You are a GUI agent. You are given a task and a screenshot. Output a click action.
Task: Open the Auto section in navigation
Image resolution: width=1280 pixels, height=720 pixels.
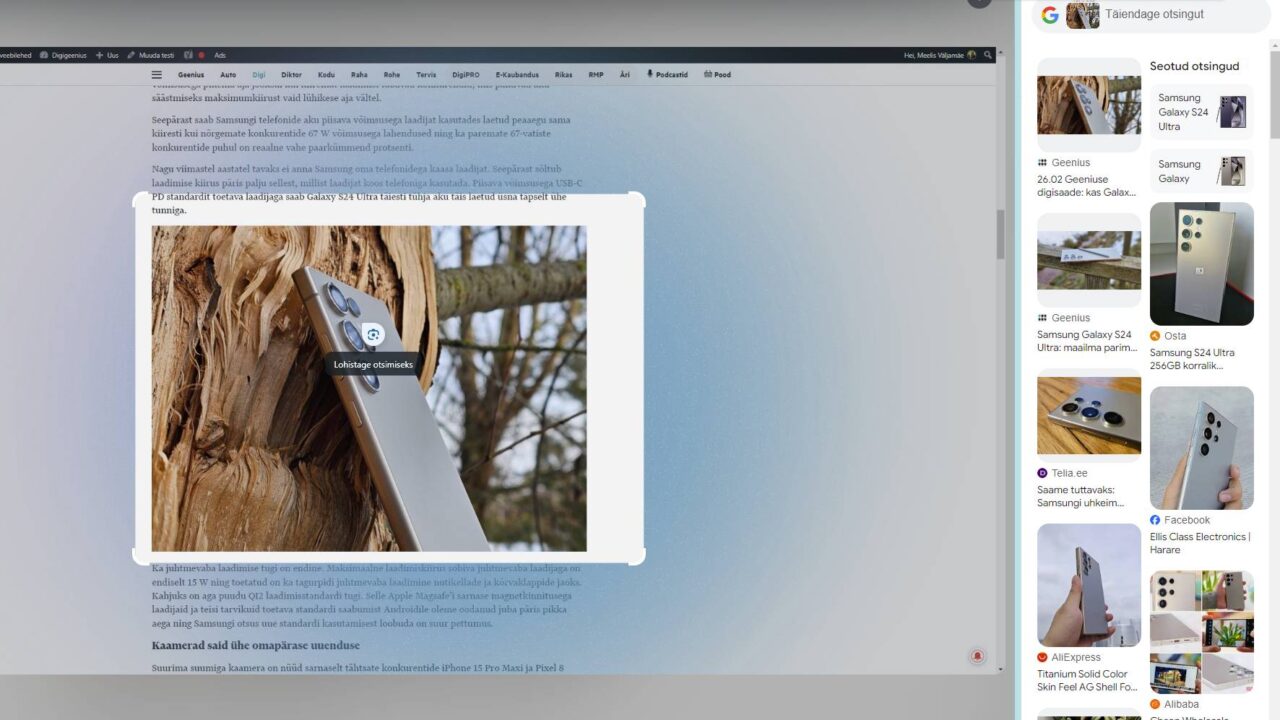click(x=228, y=74)
